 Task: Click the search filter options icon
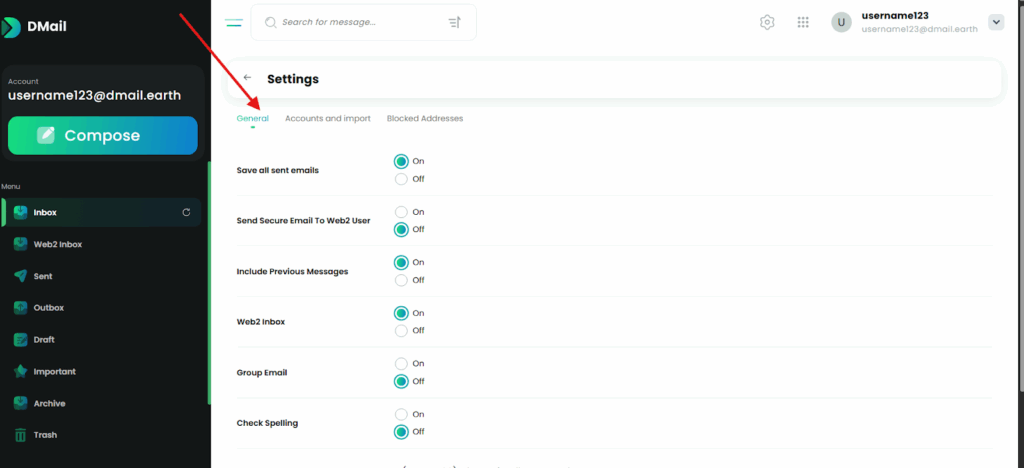[x=455, y=22]
